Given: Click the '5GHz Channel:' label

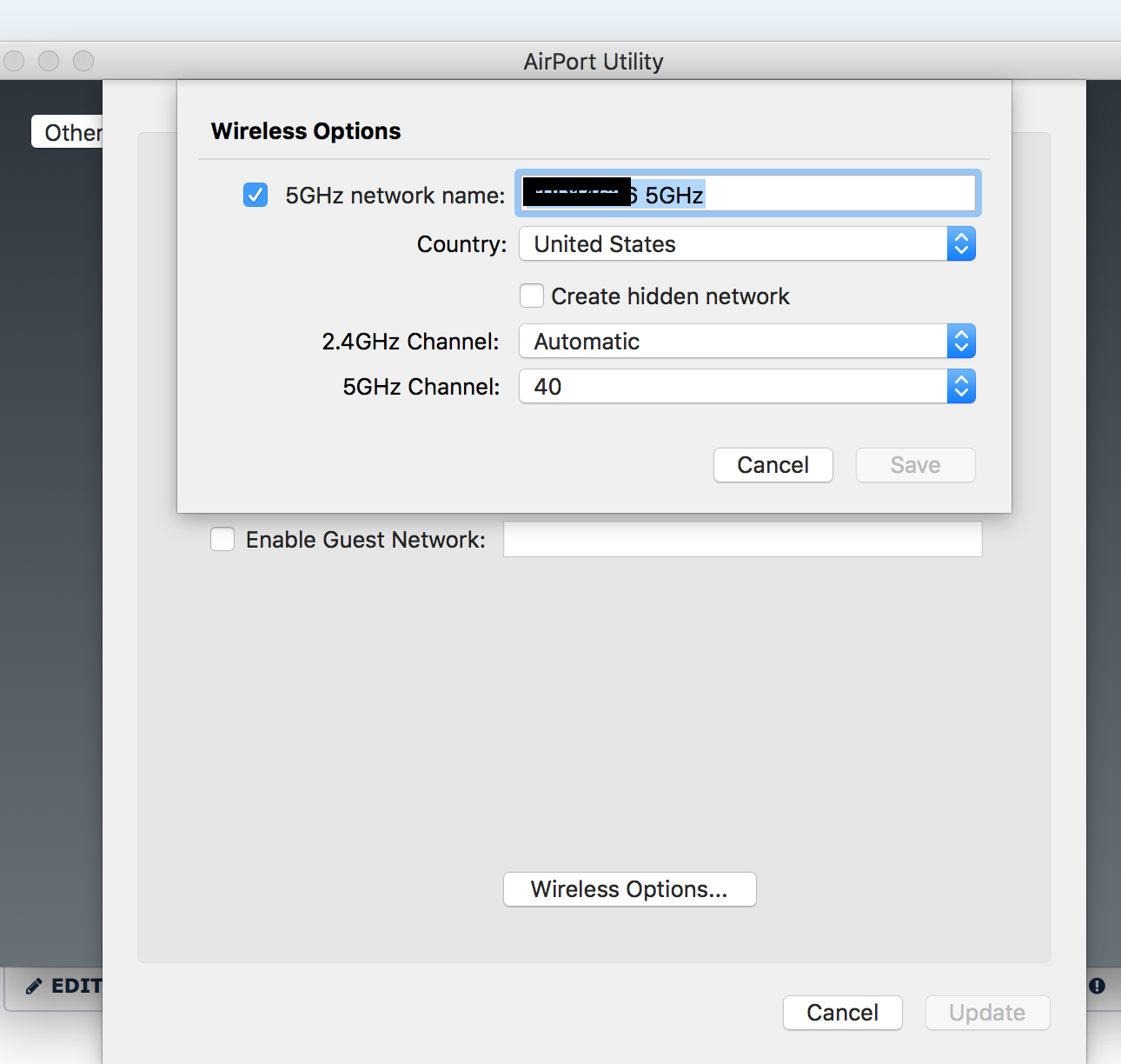Looking at the screenshot, I should [421, 387].
